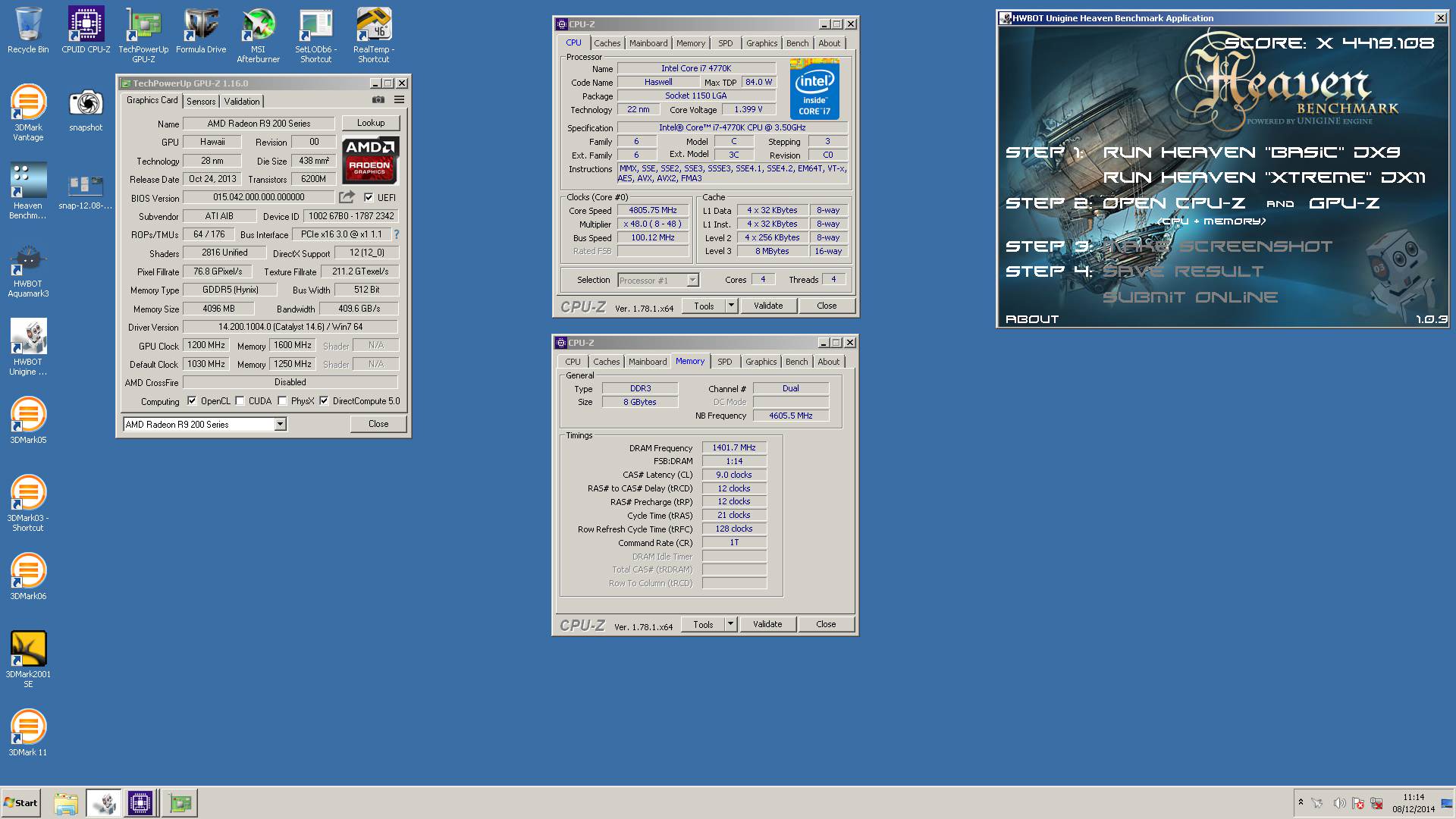This screenshot has height=819, width=1456.
Task: Toggle DirectCompute 5.0 checkbox
Action: (x=324, y=401)
